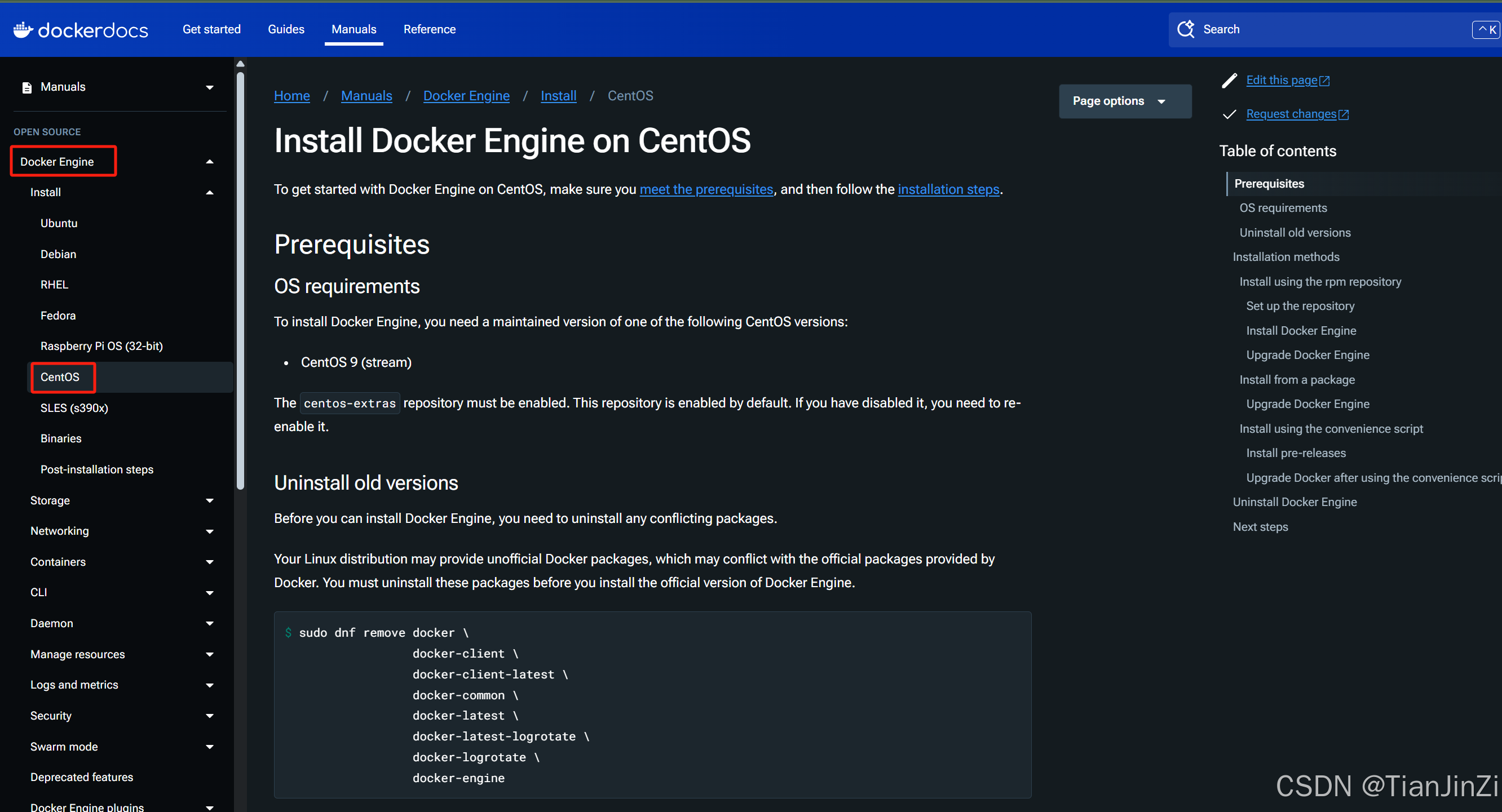Switch to the Guides tab
Screen dimensions: 1502x812
pyautogui.click(x=286, y=29)
